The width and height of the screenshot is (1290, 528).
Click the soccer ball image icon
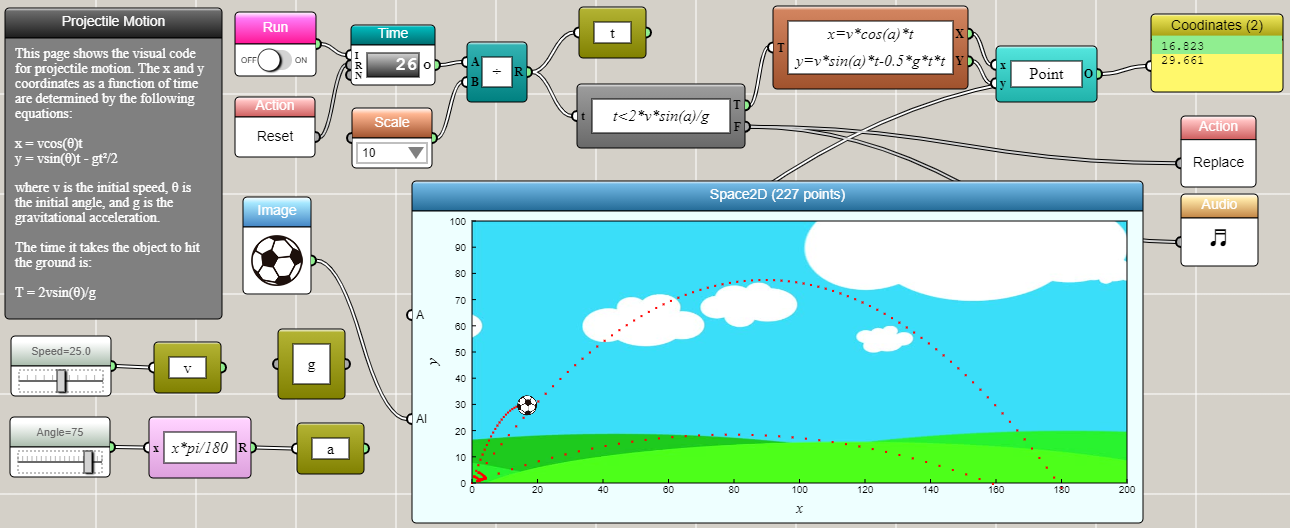pos(277,262)
